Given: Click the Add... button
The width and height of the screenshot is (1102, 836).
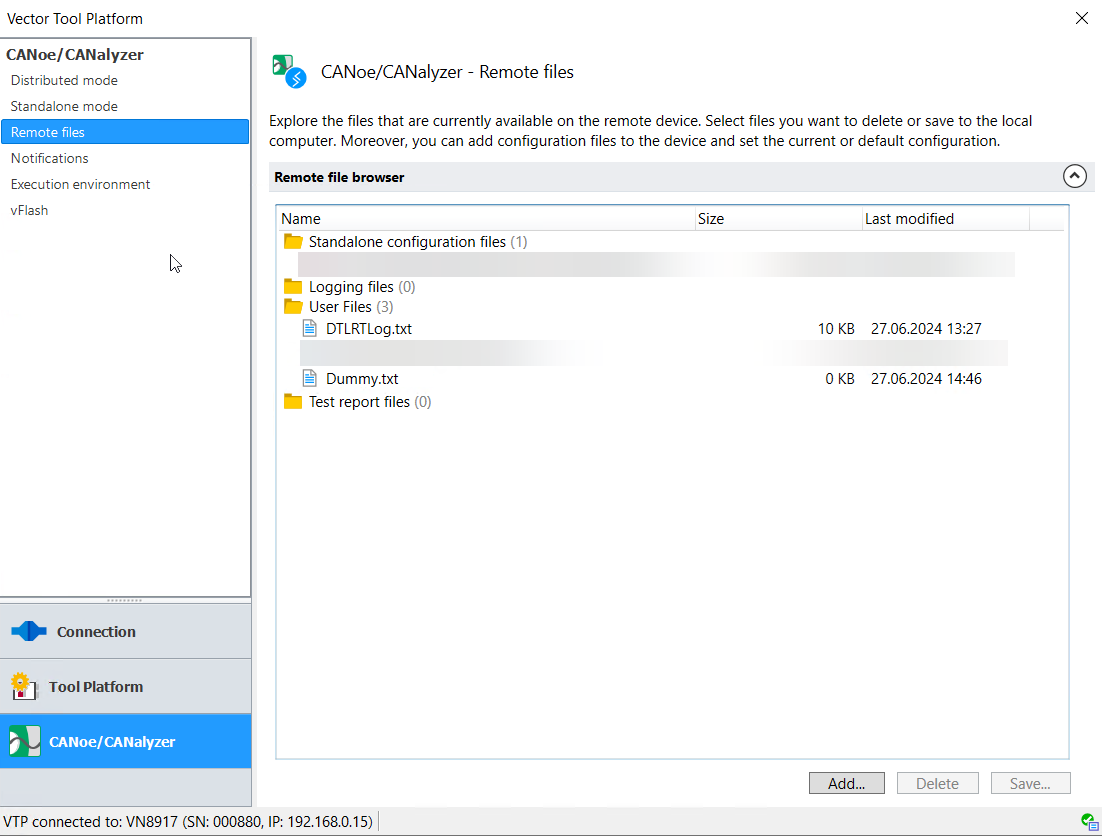Looking at the screenshot, I should pos(846,783).
